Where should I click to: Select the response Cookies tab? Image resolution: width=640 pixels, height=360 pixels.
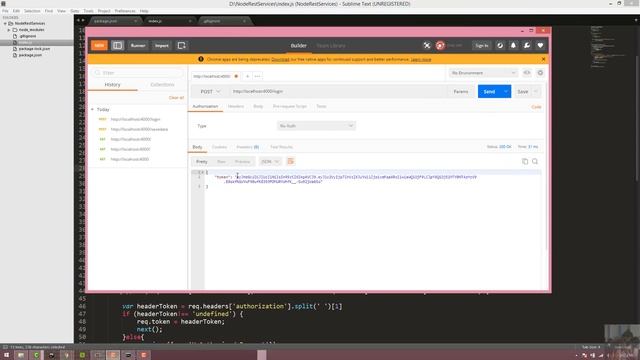[219, 147]
